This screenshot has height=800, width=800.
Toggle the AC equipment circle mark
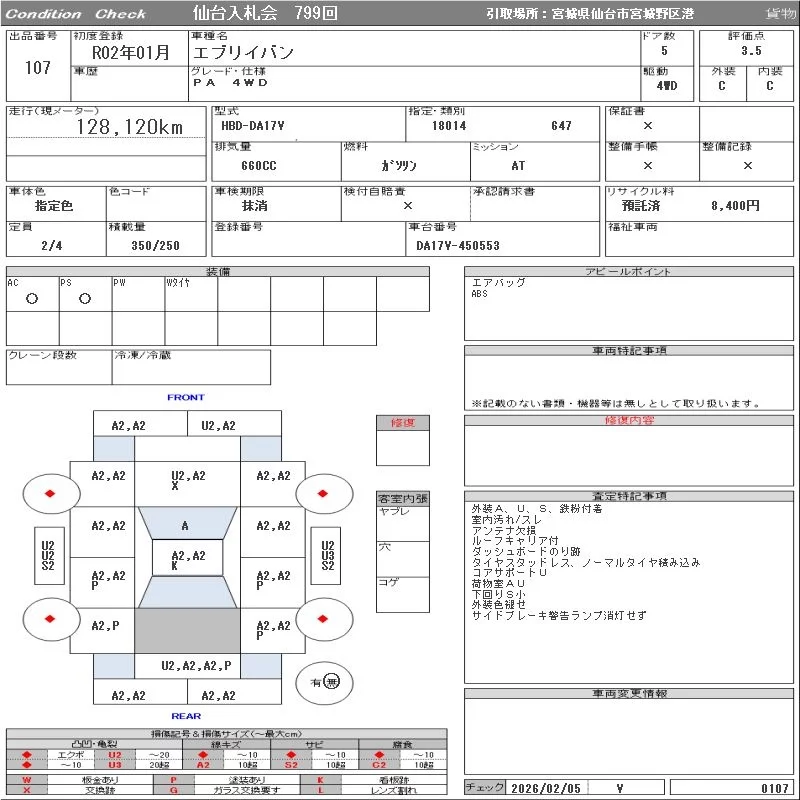pos(32,298)
